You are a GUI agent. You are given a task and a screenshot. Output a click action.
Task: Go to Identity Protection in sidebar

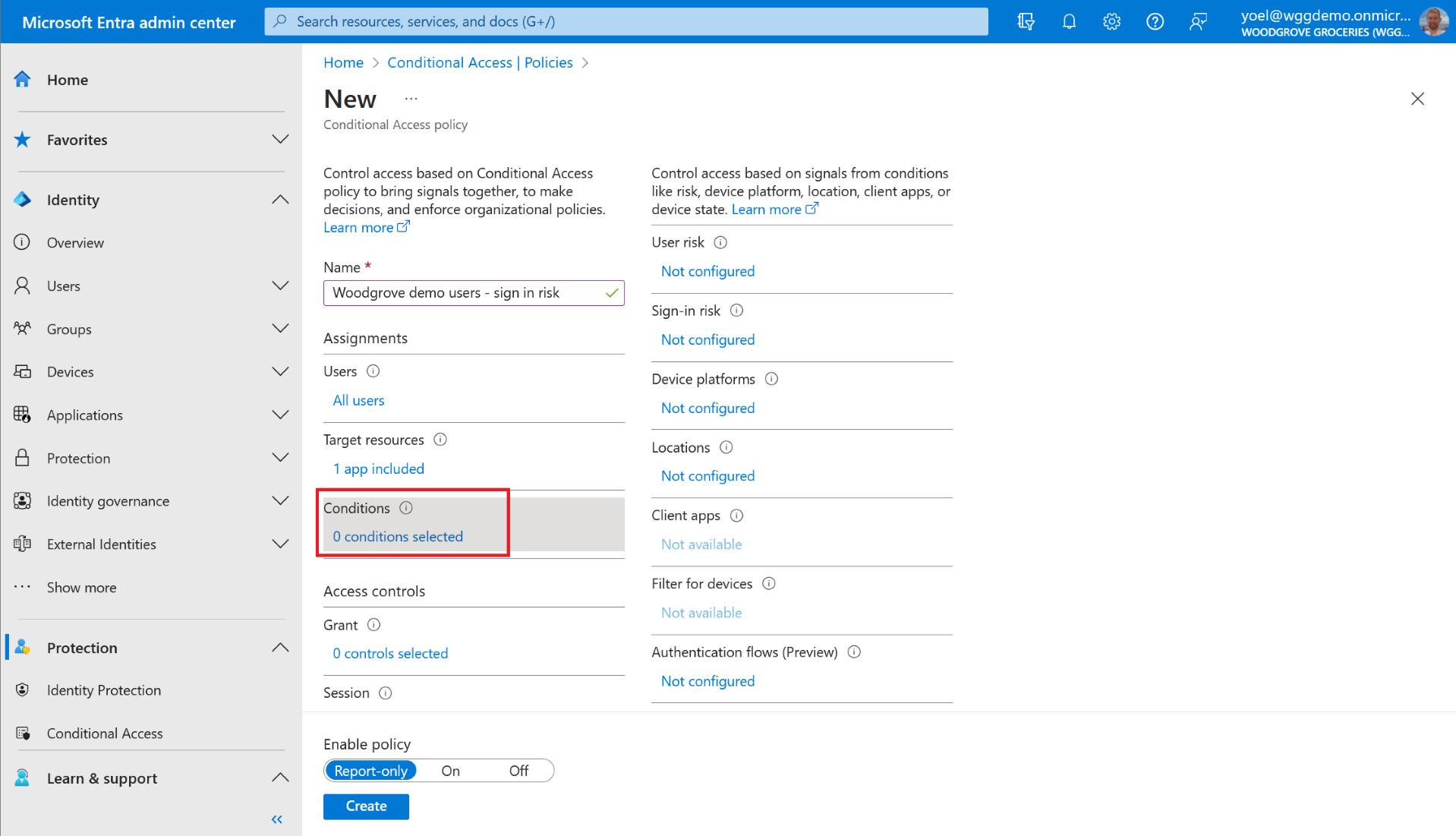pos(104,690)
